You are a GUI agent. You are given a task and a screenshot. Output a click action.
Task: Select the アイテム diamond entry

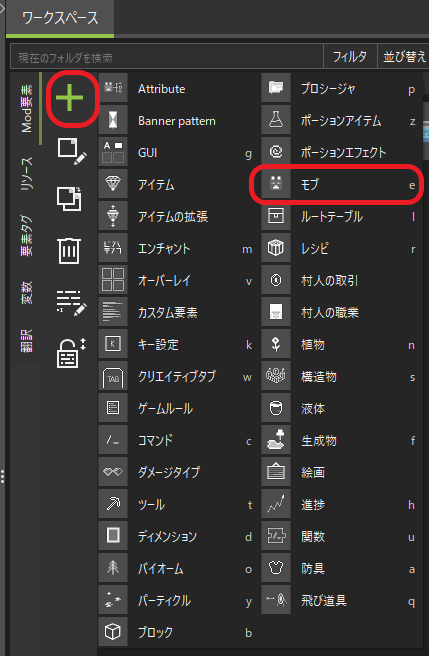177,184
